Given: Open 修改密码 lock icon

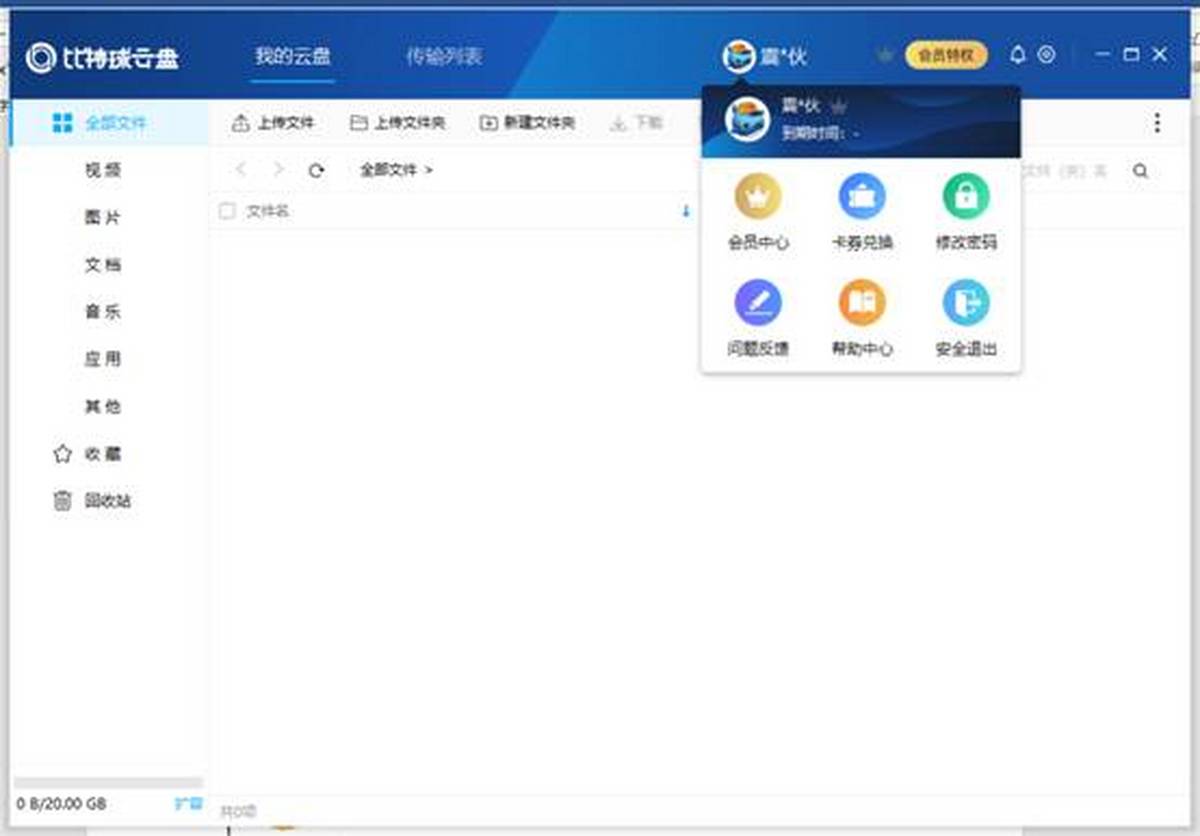Looking at the screenshot, I should click(x=966, y=197).
